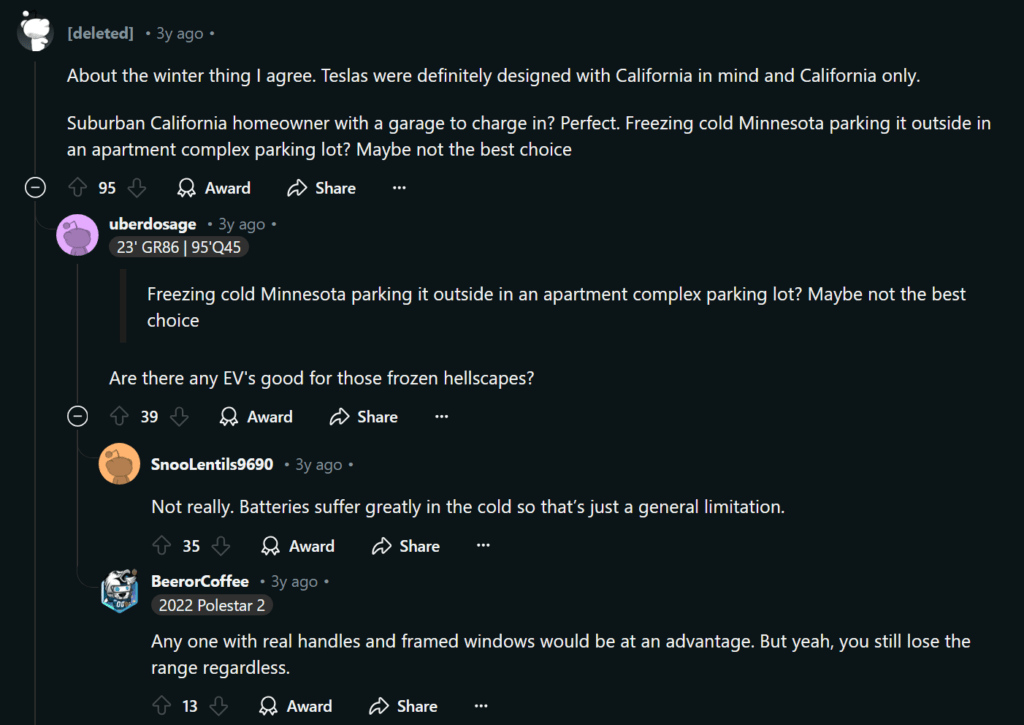The image size is (1024, 725).
Task: Open uberdosage's user profile link
Action: click(x=153, y=224)
